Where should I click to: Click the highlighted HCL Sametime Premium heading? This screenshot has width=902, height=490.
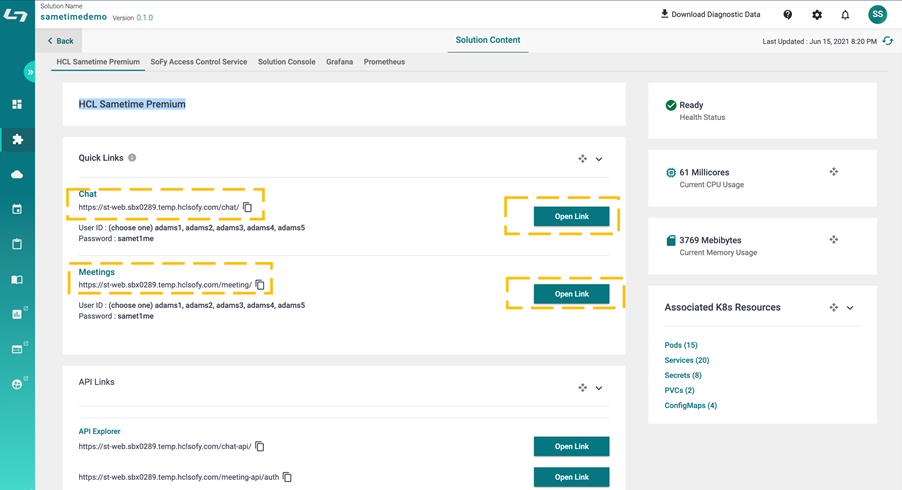(132, 104)
